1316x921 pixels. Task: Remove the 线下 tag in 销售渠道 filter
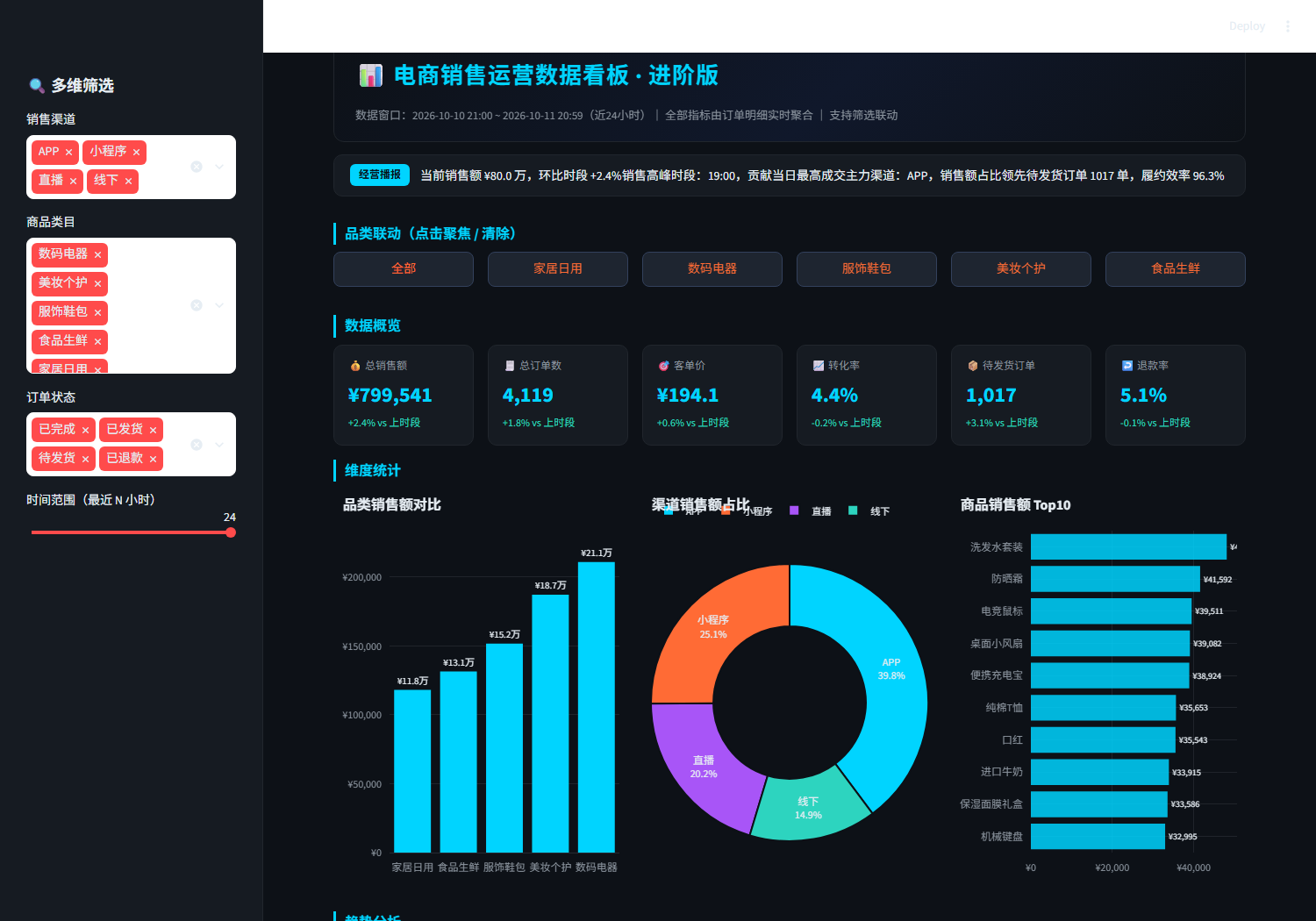[x=128, y=182]
